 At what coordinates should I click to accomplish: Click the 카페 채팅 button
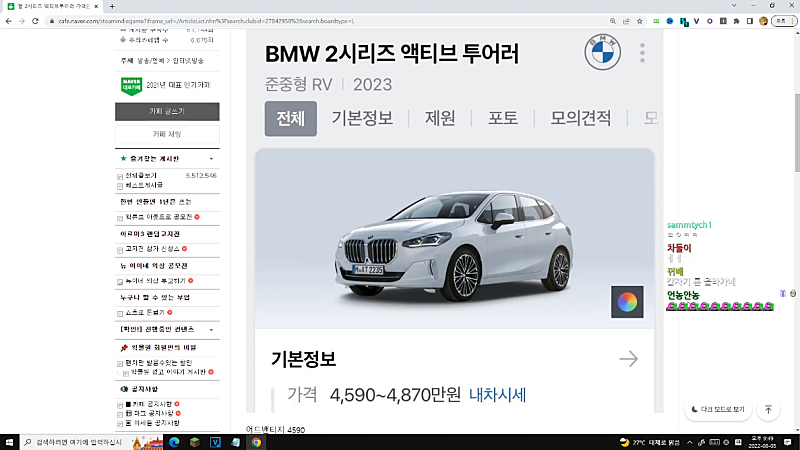coord(167,135)
